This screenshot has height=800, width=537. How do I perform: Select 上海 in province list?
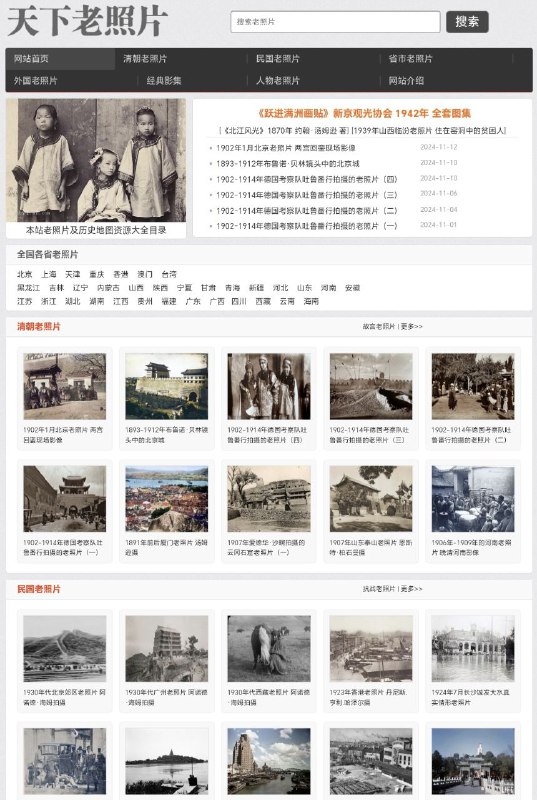(49, 274)
